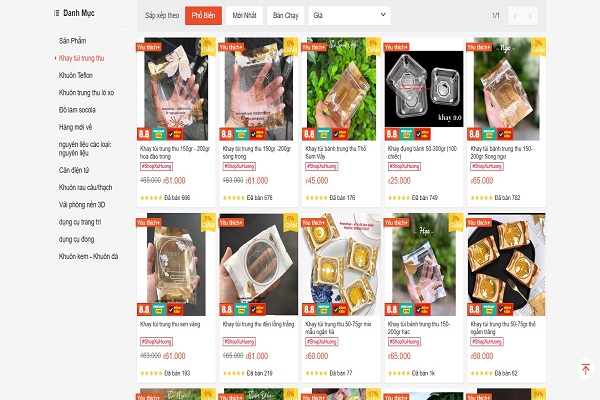Select Cân điện tử category
This screenshot has height=400, width=600.
coord(74,170)
